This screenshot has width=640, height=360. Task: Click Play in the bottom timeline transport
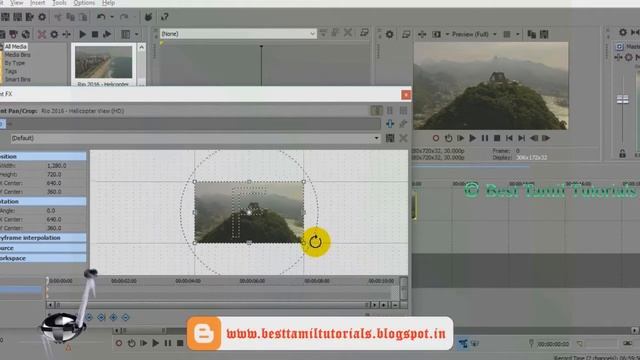tap(156, 343)
